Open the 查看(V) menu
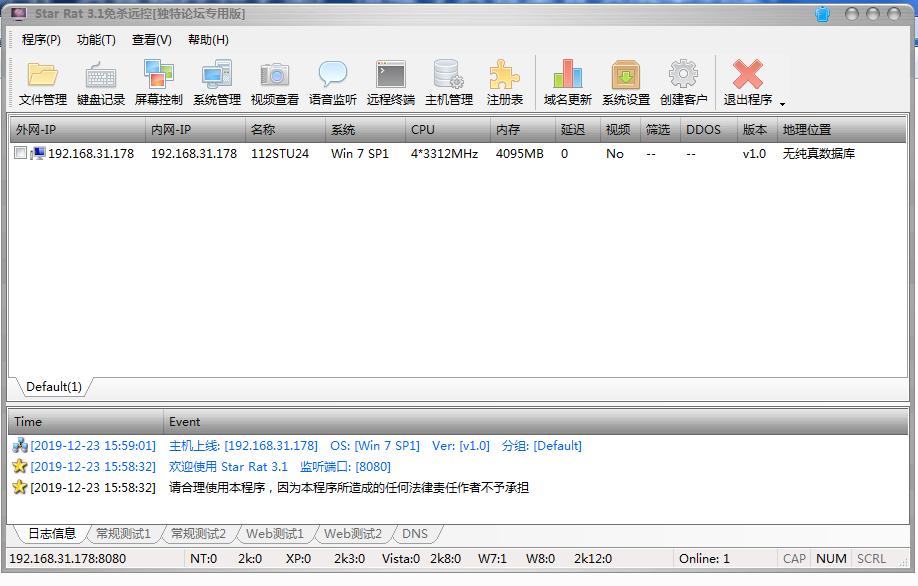This screenshot has width=918, height=586. click(152, 40)
